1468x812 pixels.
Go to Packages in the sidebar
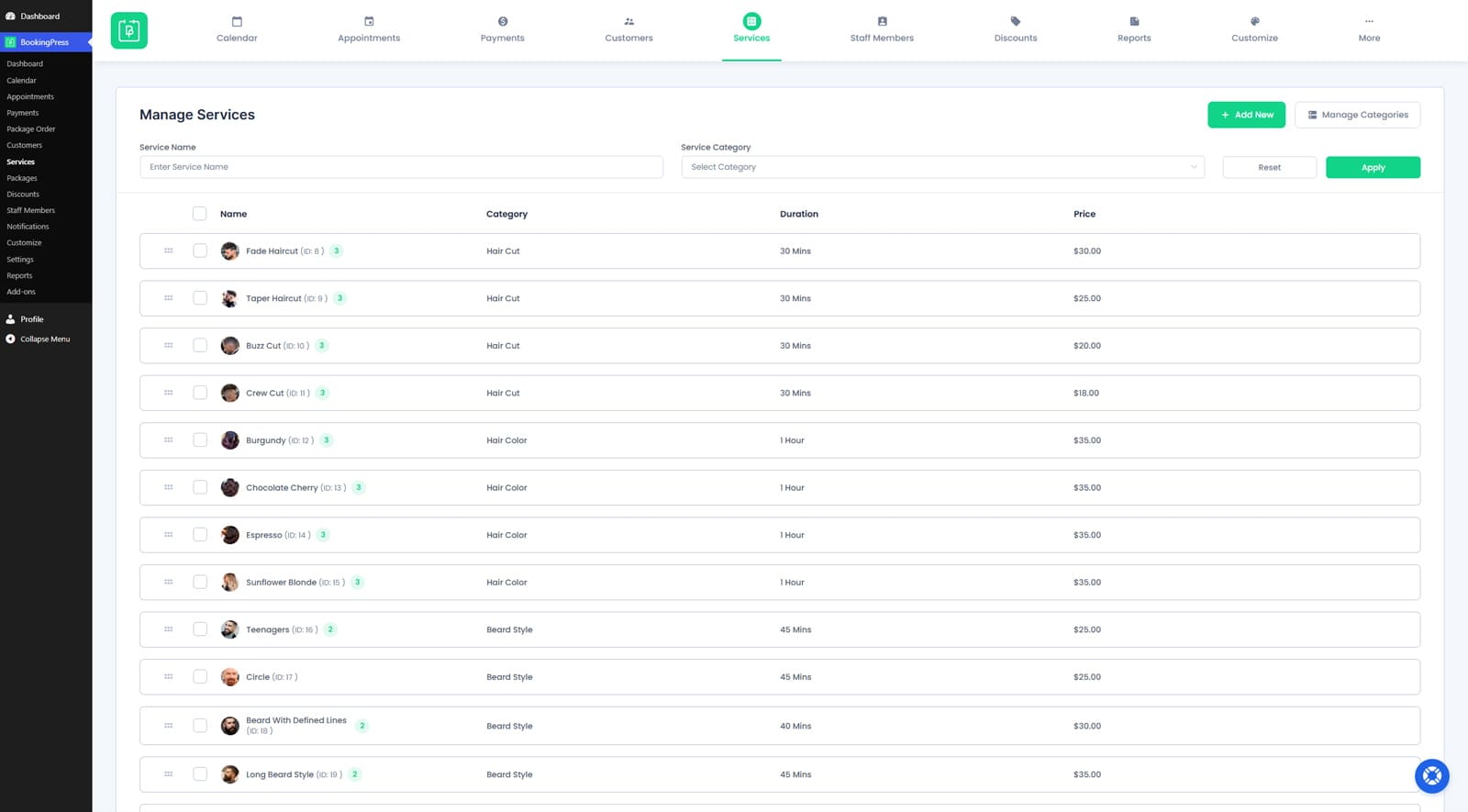(22, 178)
